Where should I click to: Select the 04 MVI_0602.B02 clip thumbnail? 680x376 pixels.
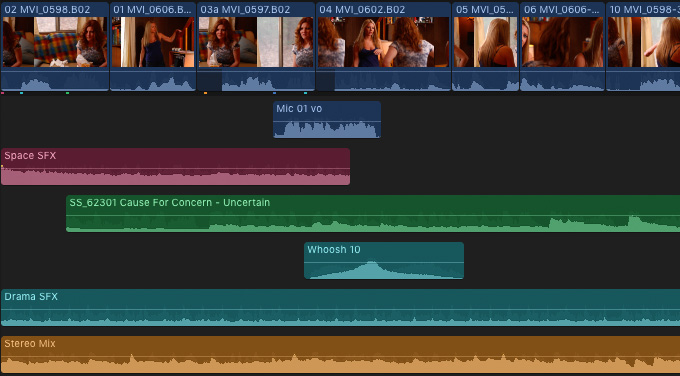(384, 42)
